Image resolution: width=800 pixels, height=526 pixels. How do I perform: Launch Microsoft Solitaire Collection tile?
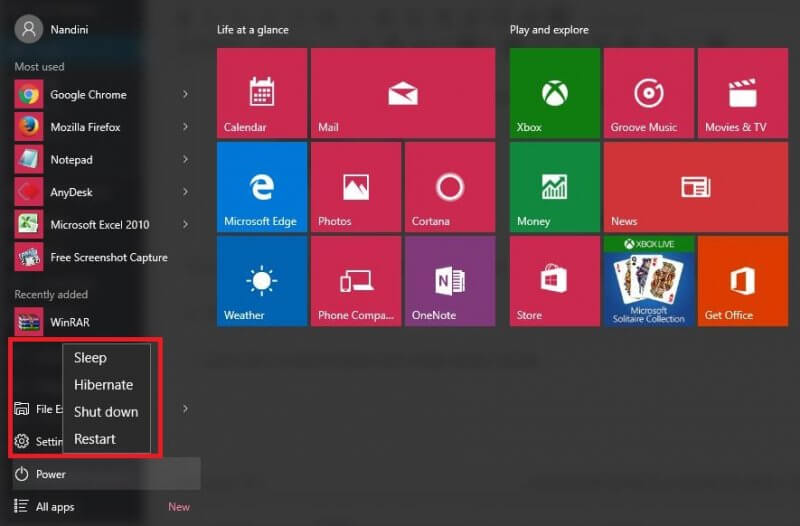648,281
